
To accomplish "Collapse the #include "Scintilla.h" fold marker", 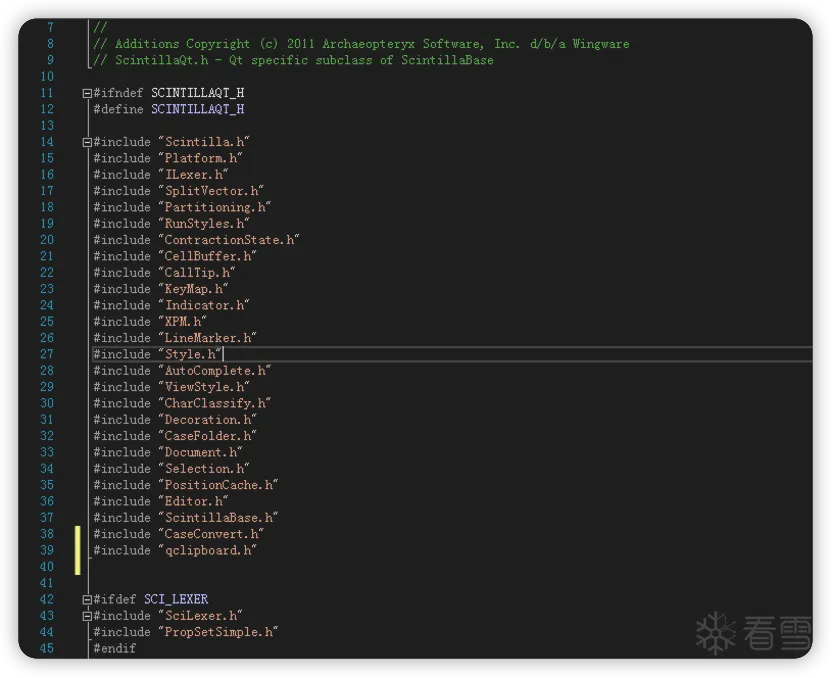I will (x=87, y=142).
